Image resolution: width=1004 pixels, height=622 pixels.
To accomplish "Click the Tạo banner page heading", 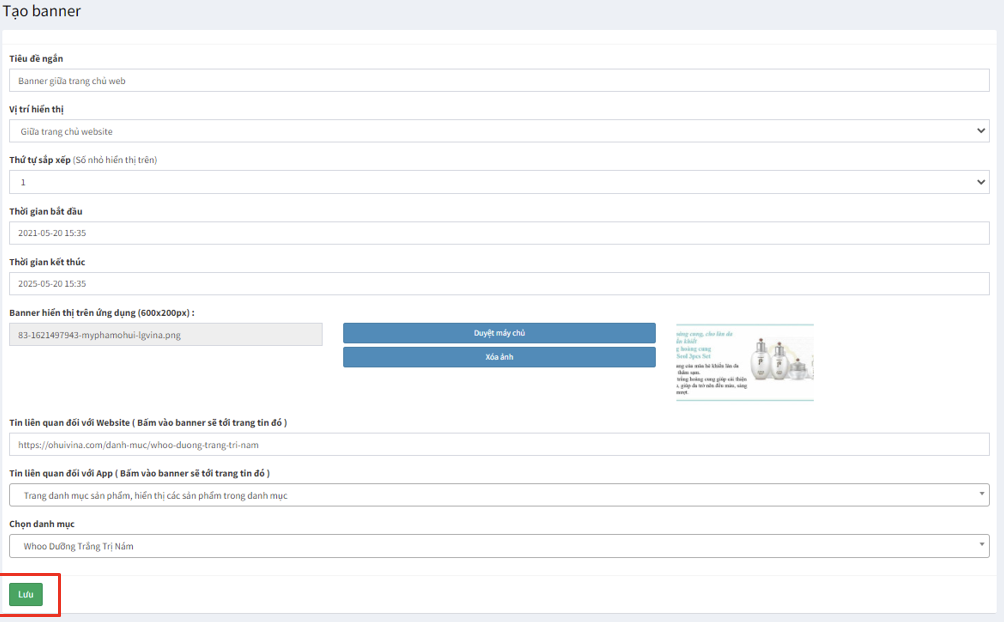I will (42, 12).
